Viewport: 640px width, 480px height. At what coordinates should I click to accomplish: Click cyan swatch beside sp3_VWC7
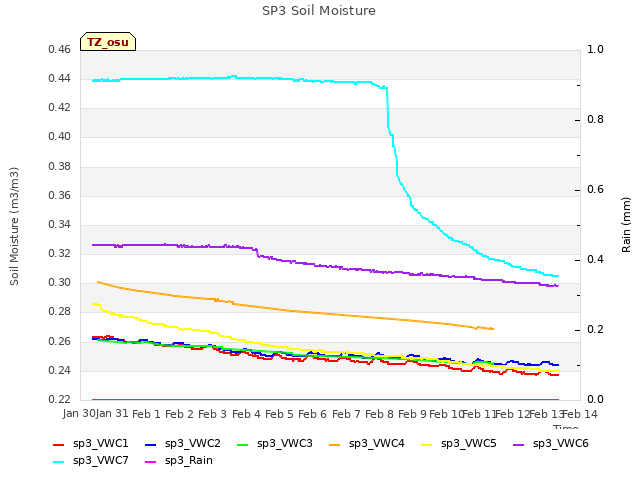coord(59,462)
